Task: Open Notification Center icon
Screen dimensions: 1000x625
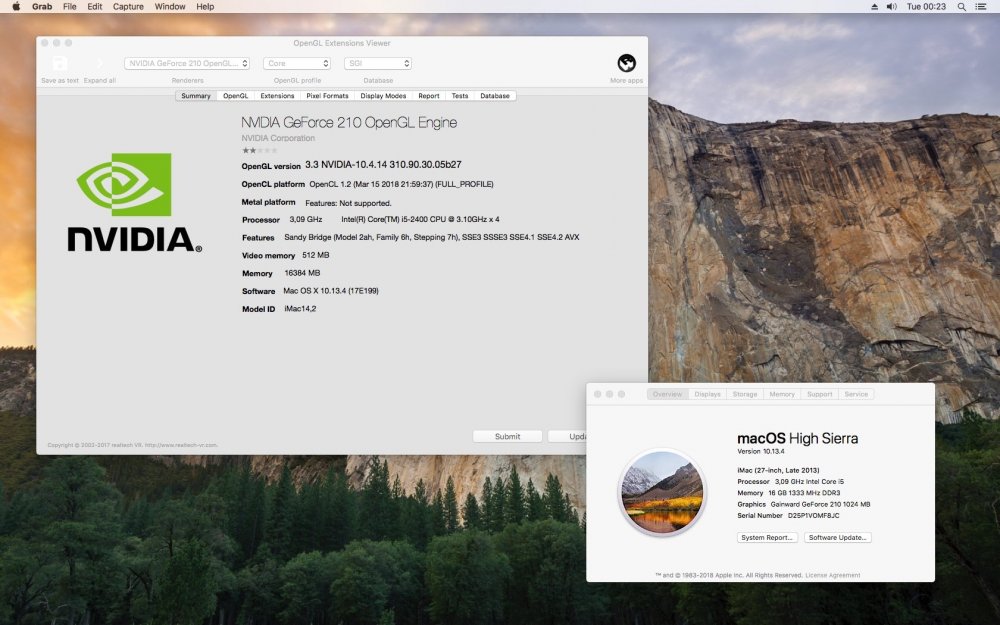Action: [x=981, y=6]
